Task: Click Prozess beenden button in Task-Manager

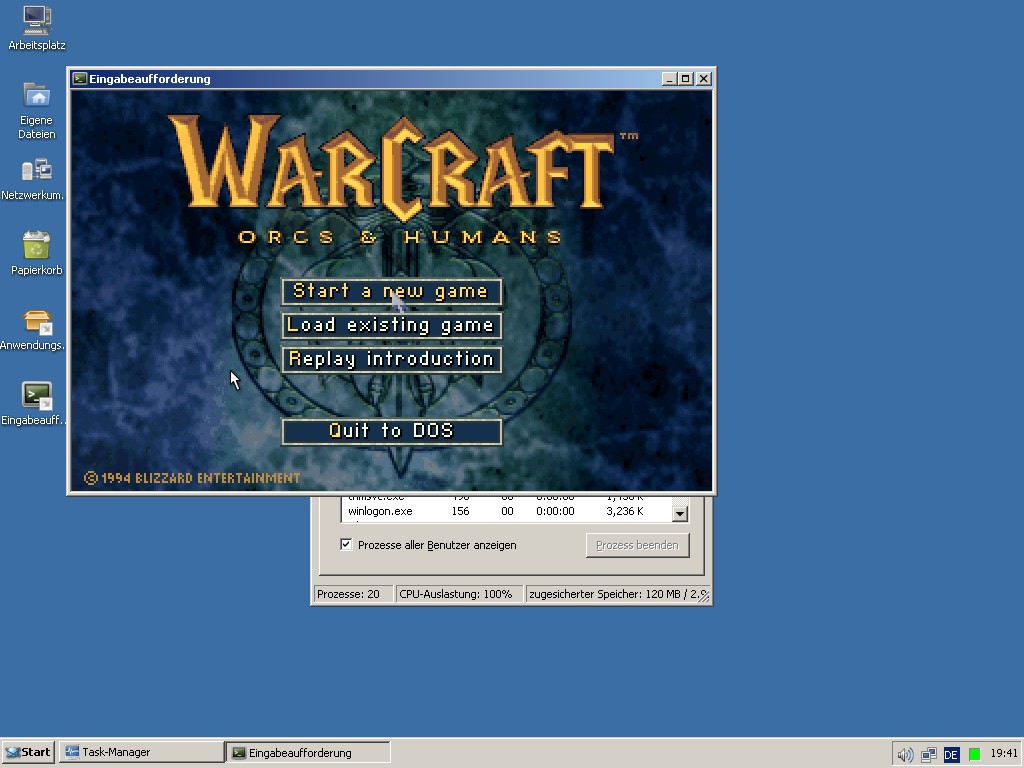Action: [x=637, y=545]
